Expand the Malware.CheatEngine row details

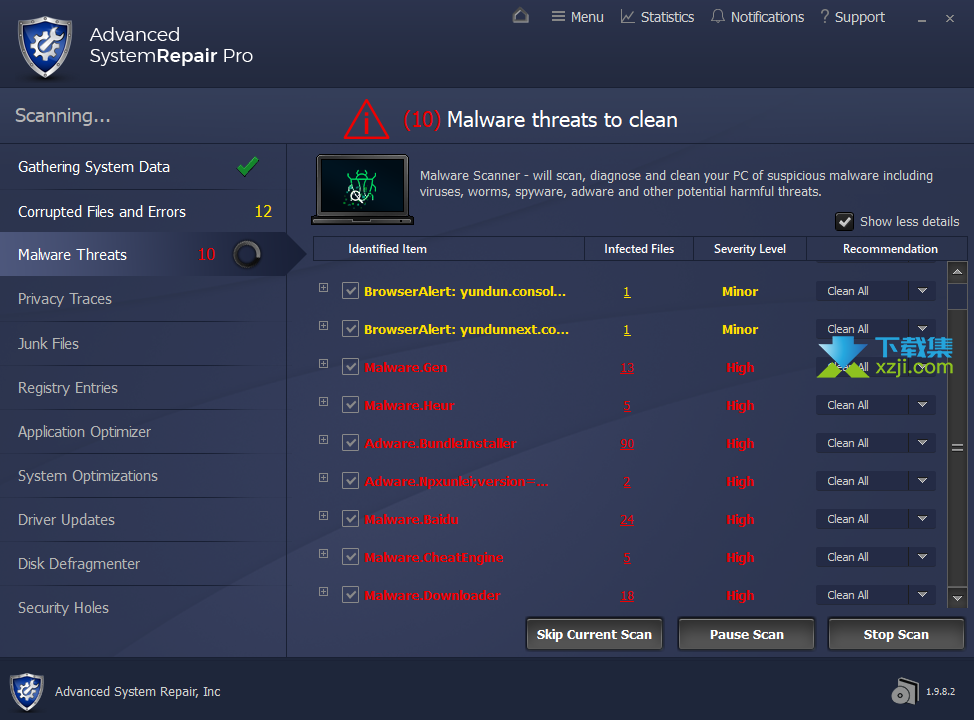point(324,554)
